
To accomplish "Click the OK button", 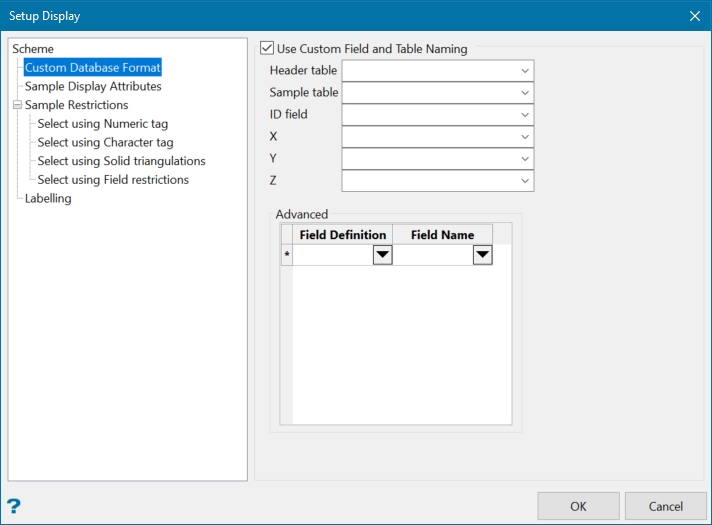I will click(x=578, y=506).
